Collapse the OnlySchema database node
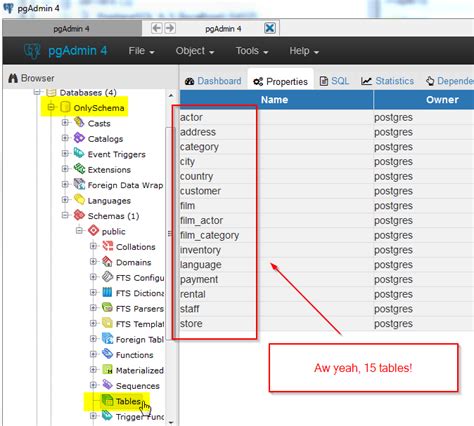 [51, 107]
